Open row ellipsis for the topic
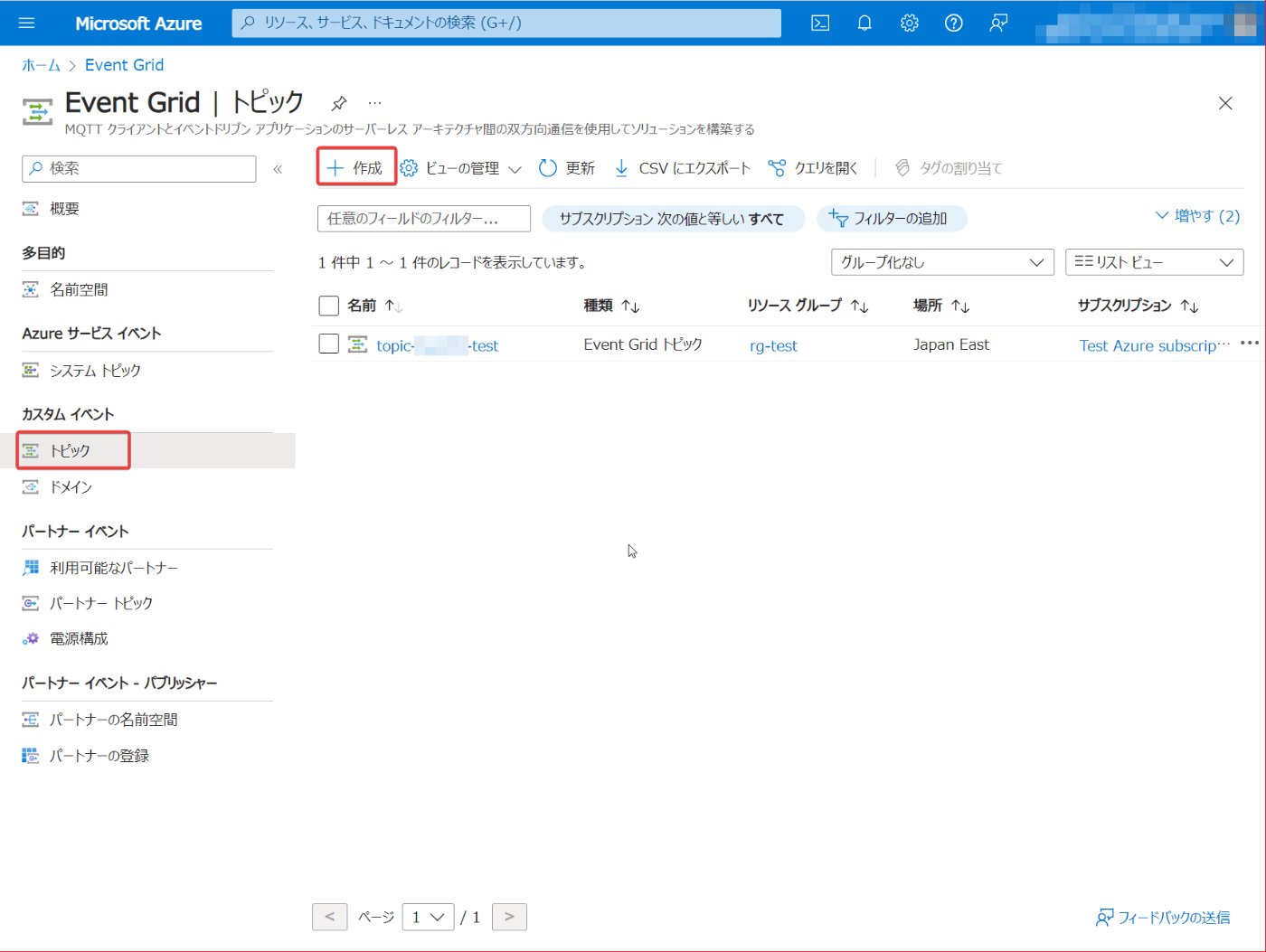This screenshot has height=952, width=1266. (x=1250, y=344)
